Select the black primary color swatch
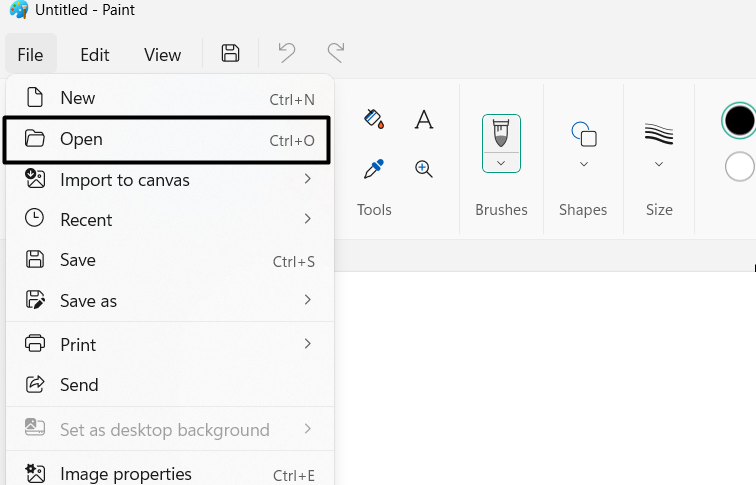Viewport: 756px width, 485px height. click(x=739, y=121)
